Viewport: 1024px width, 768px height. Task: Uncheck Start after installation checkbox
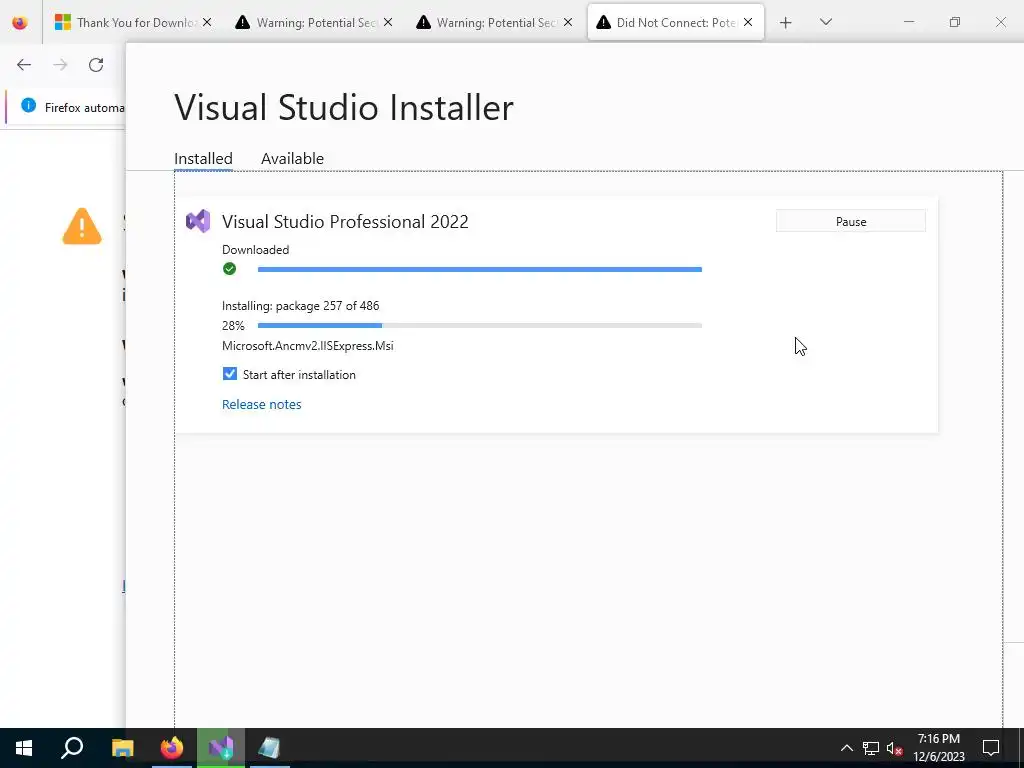coord(230,374)
